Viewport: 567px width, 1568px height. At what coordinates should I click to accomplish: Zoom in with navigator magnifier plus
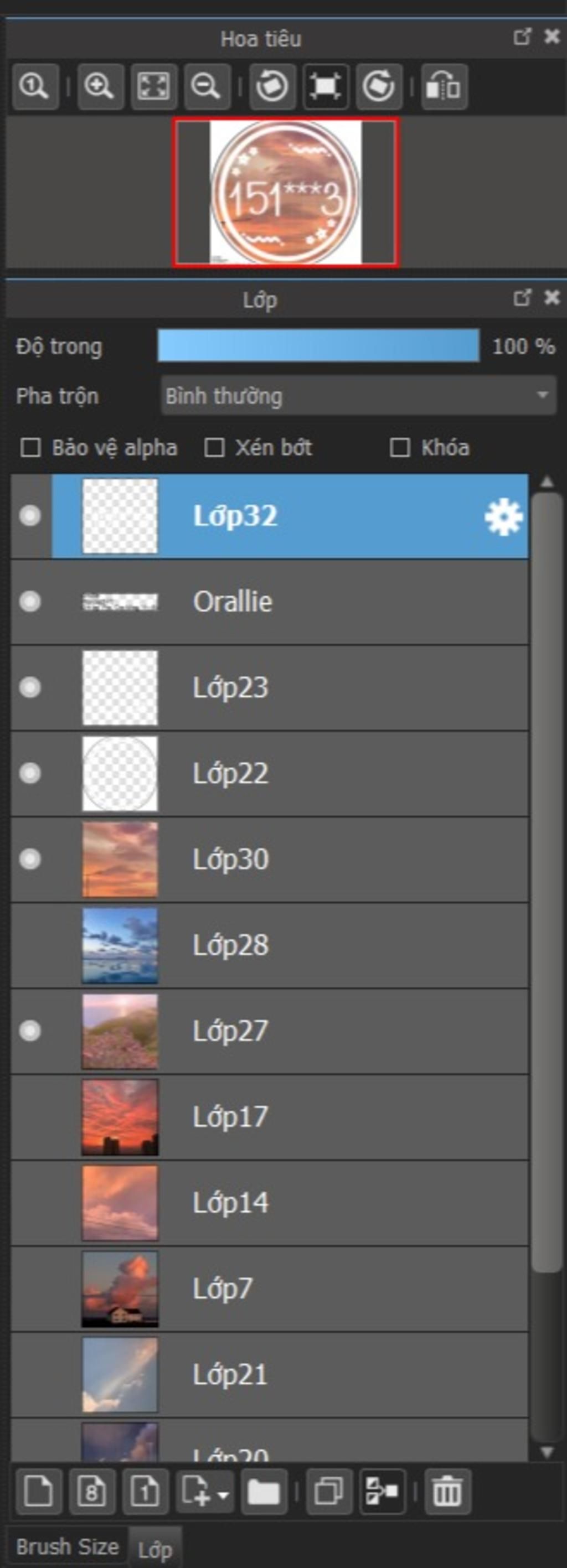(x=100, y=86)
